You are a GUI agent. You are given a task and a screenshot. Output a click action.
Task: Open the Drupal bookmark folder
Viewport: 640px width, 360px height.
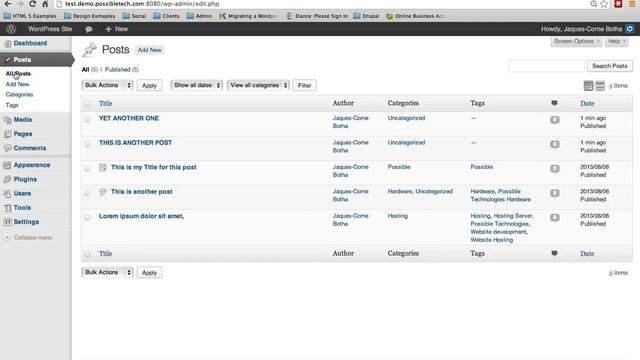366,16
